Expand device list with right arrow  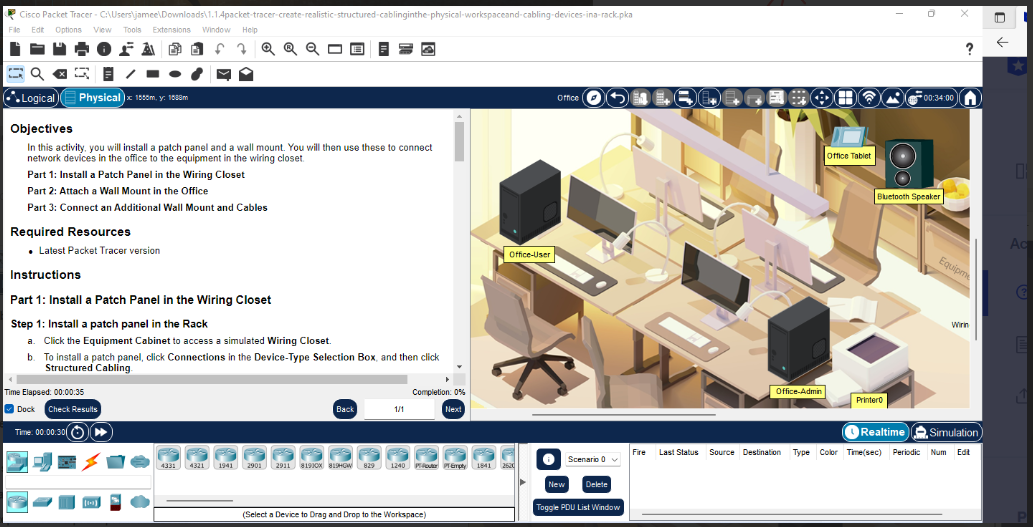coord(523,482)
